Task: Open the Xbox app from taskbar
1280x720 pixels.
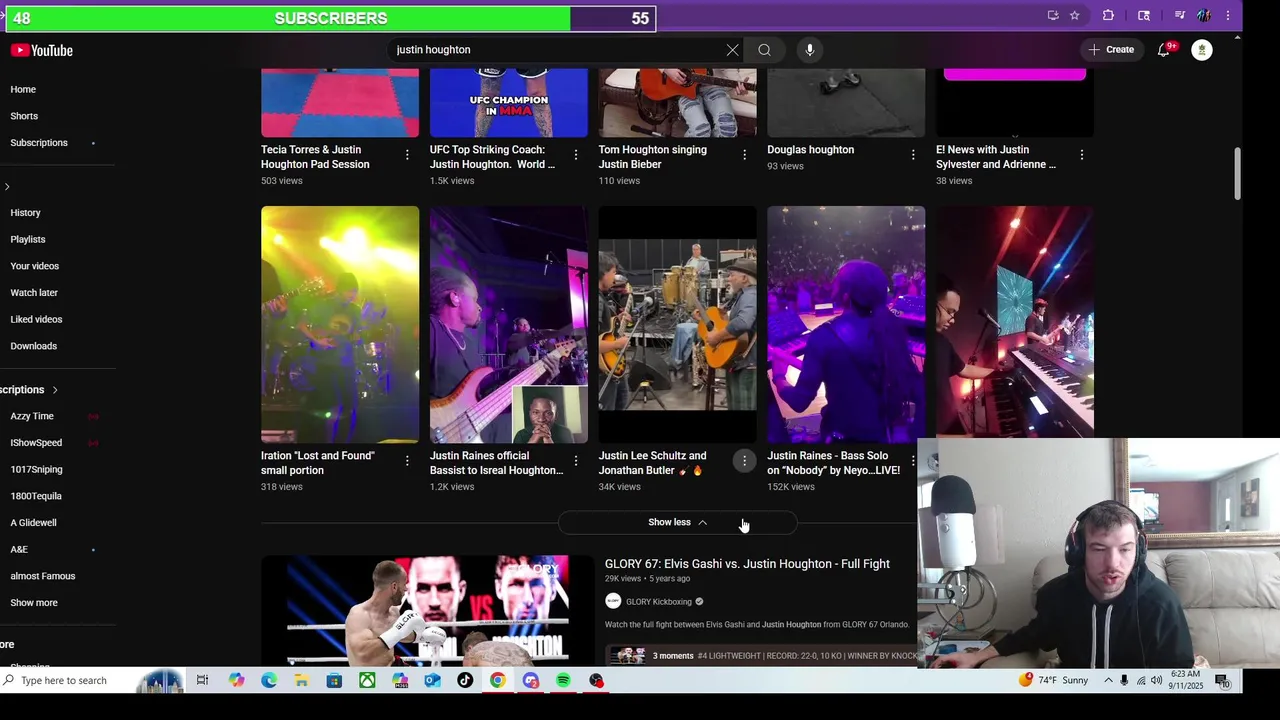Action: [367, 681]
